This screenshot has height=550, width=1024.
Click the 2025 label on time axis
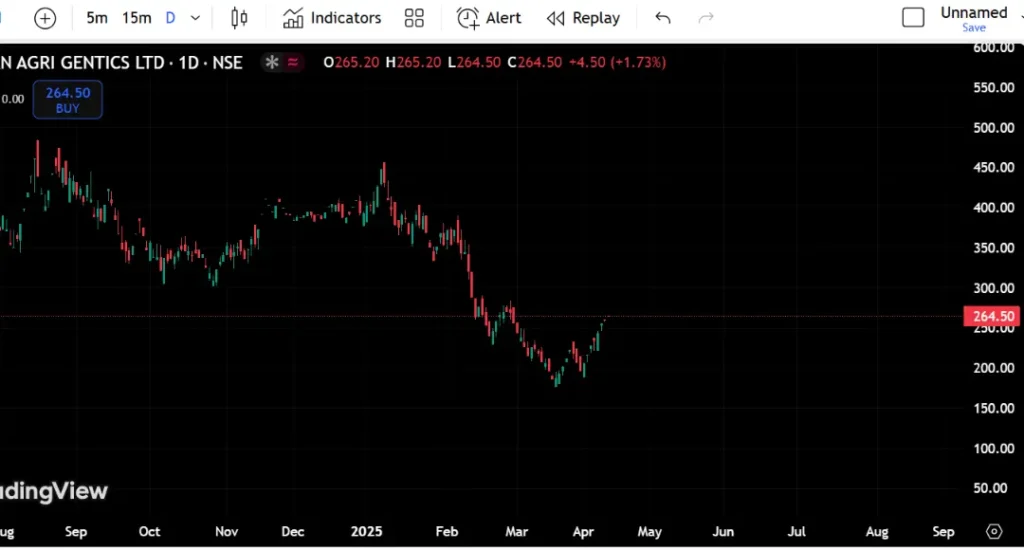[366, 531]
